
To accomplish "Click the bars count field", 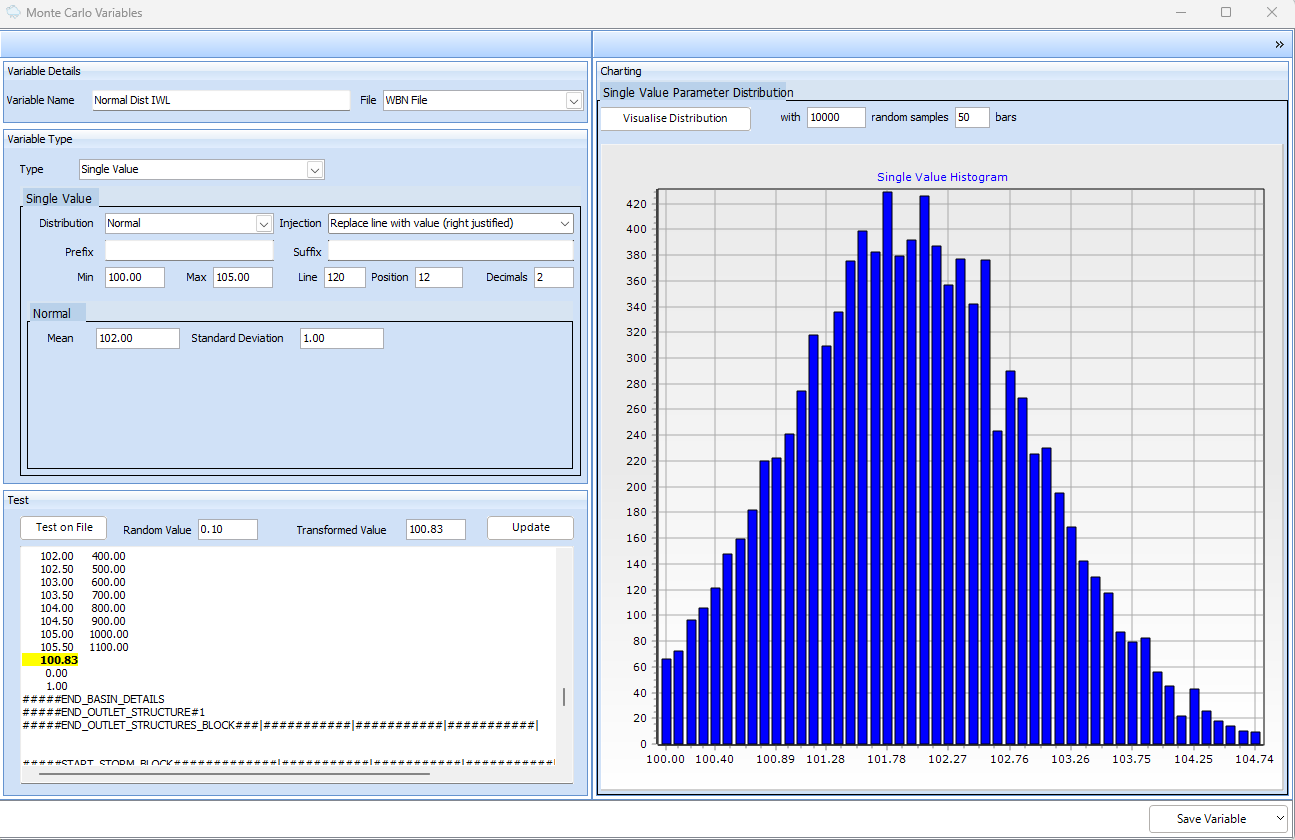I will 971,117.
